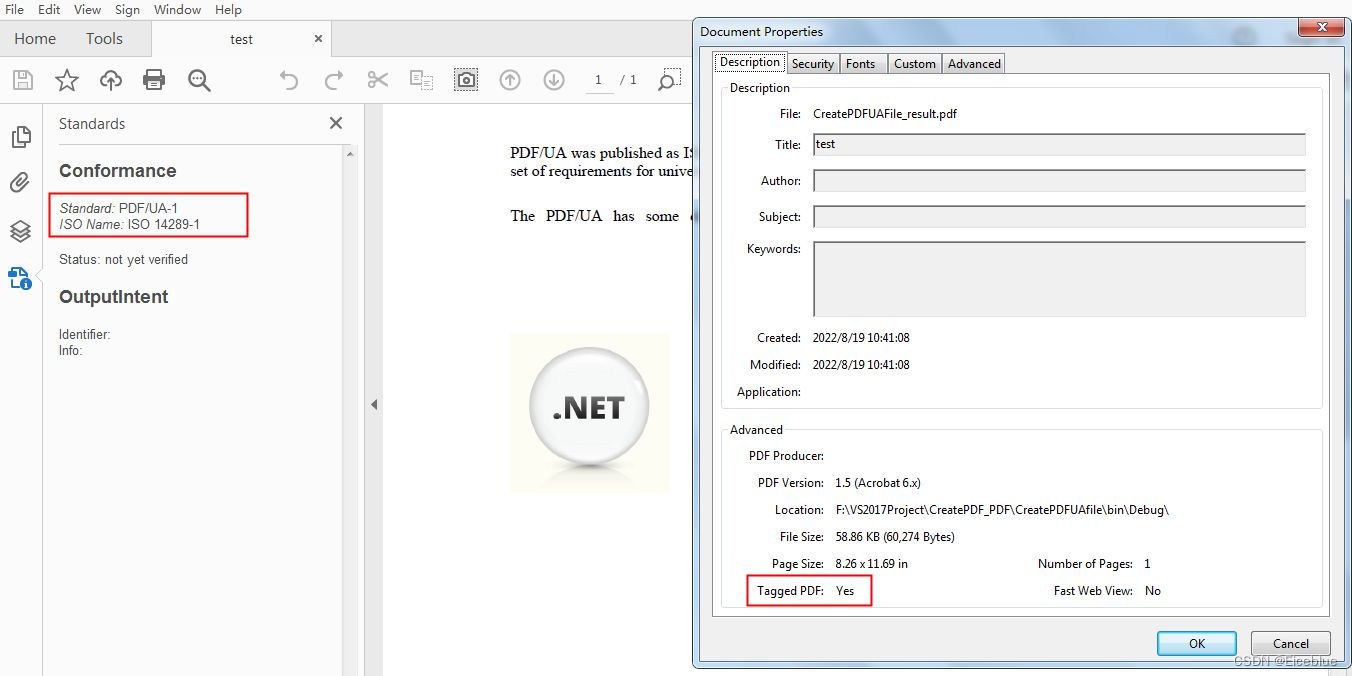This screenshot has height=676, width=1352.
Task: Click the file name CreatePDFUAFile_result.pdf
Action: (885, 114)
